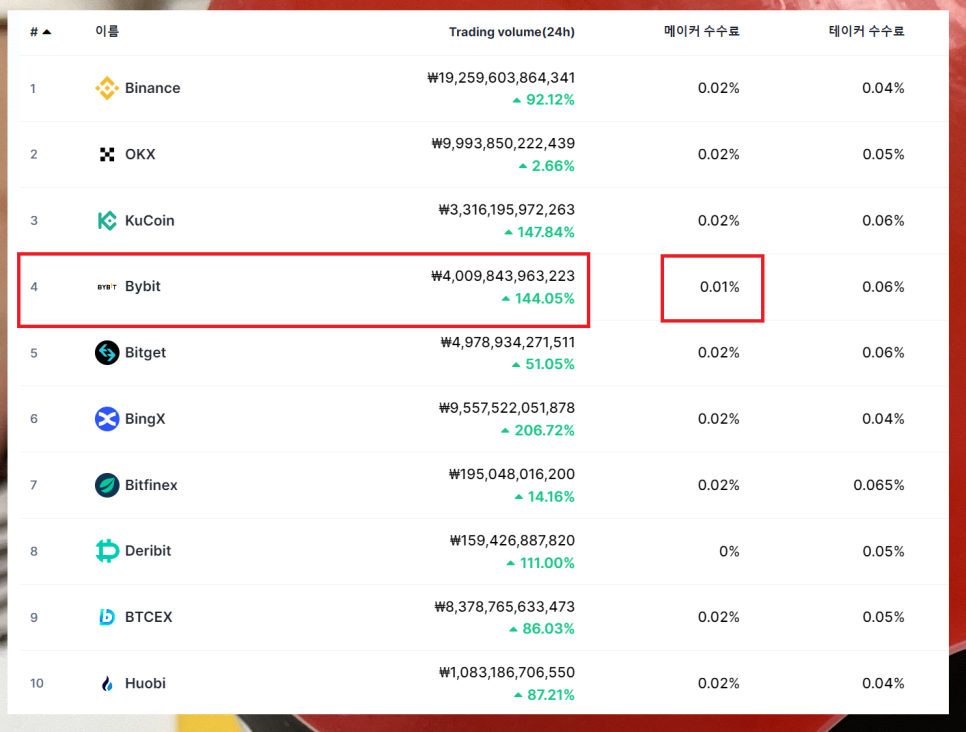Click the KuCoin logo icon

point(107,221)
